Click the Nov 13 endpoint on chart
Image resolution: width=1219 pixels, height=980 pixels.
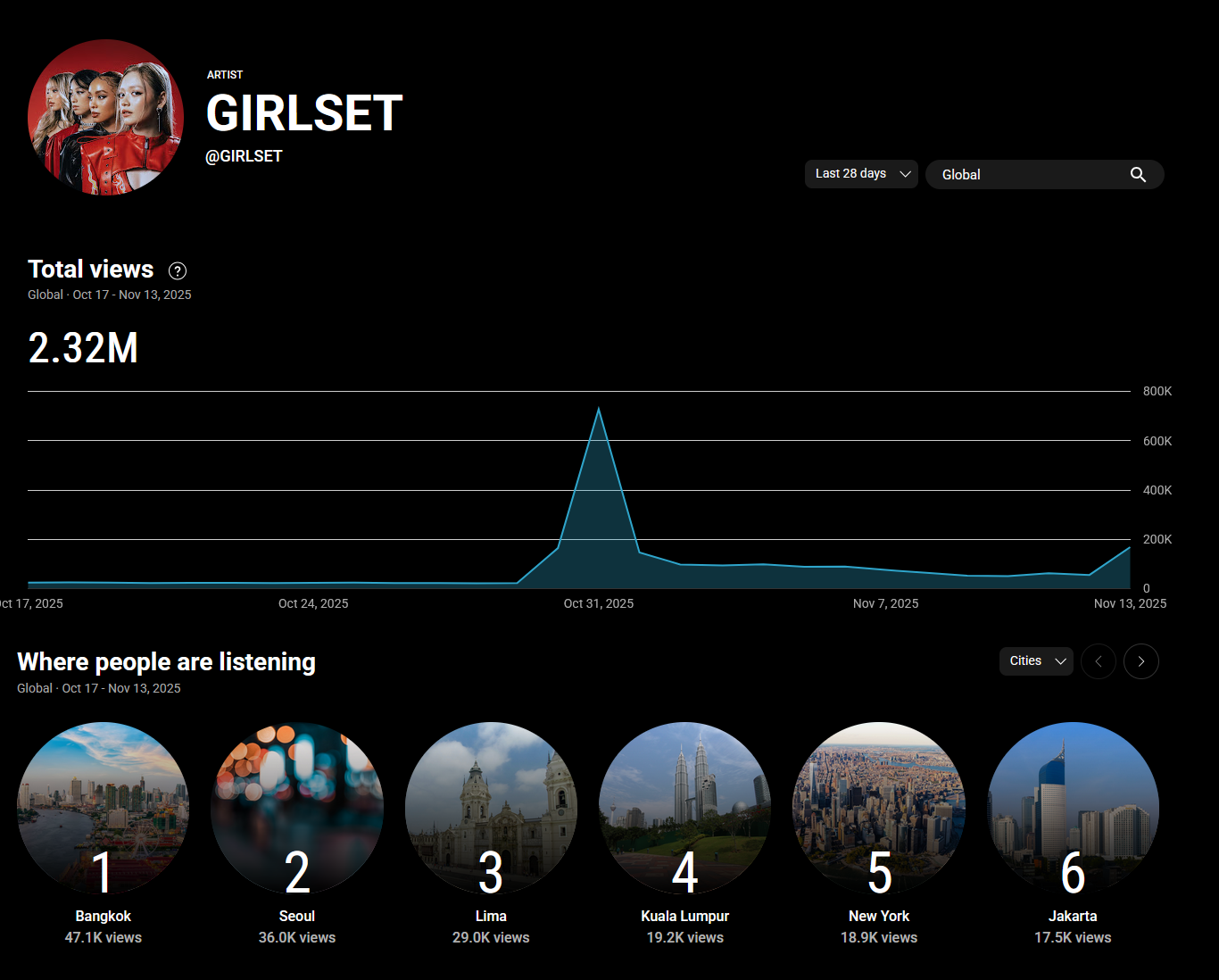pyautogui.click(x=1130, y=547)
